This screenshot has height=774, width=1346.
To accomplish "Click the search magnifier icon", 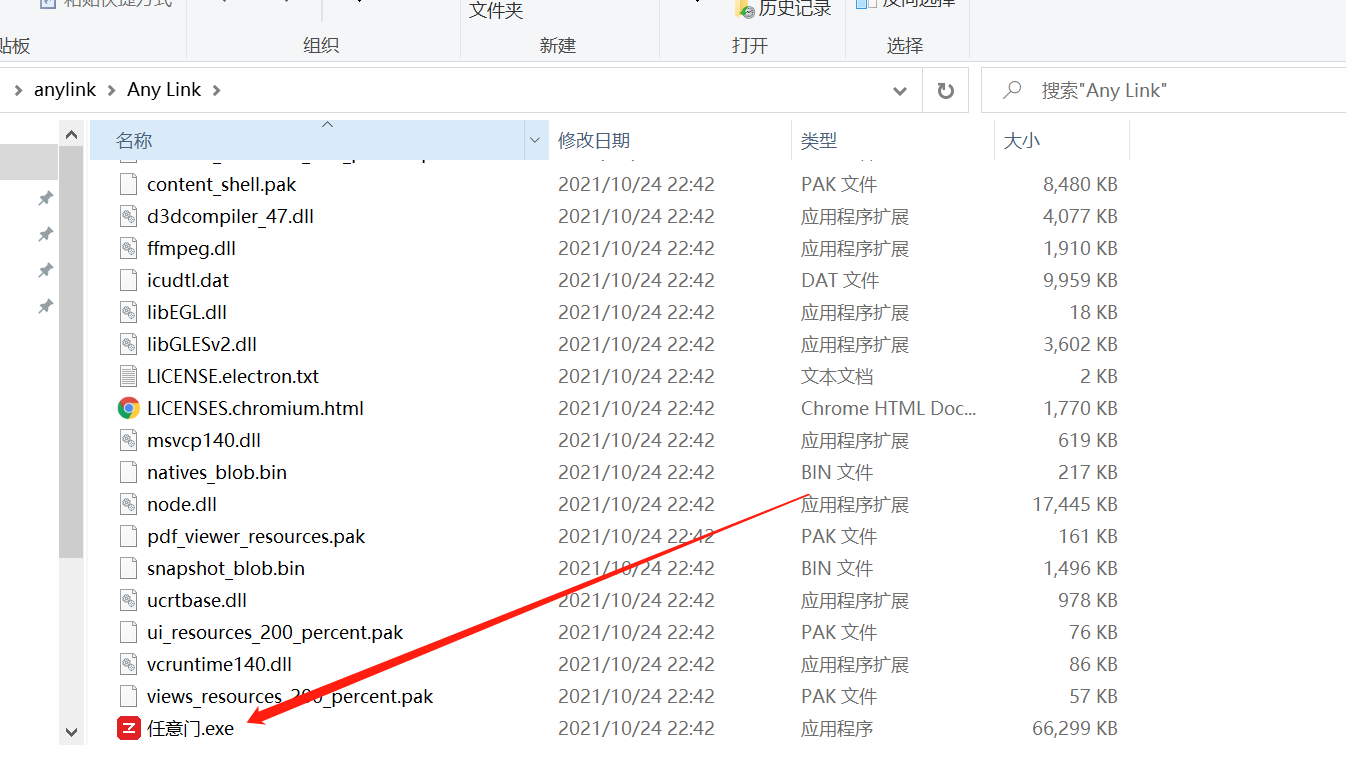I will coord(1012,90).
